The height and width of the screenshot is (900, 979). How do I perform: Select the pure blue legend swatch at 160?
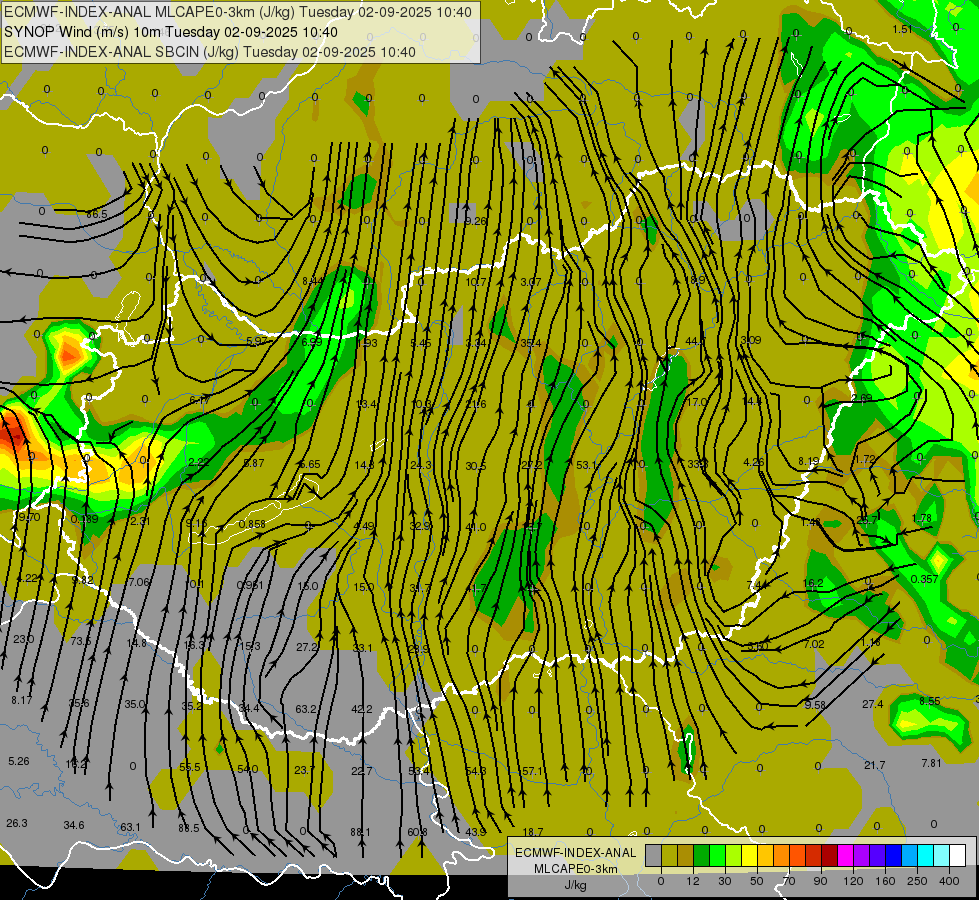[894, 855]
